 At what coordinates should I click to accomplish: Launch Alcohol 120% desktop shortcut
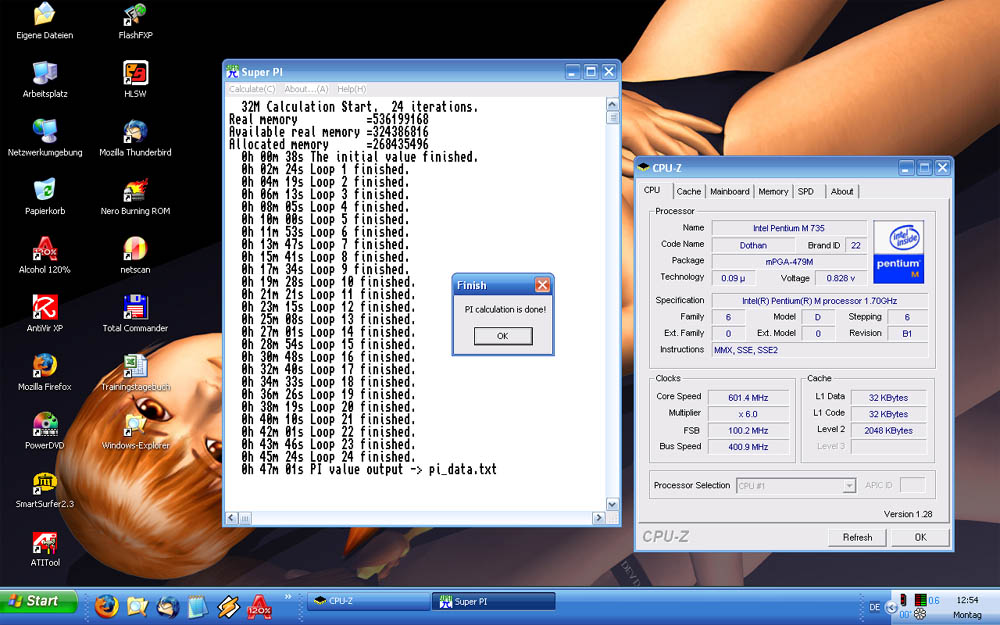[45, 255]
